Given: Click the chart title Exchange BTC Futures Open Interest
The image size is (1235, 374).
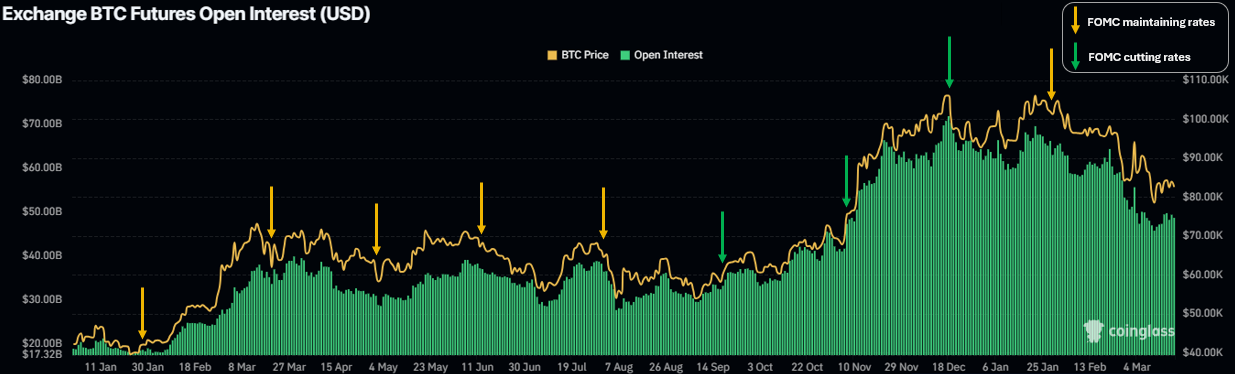Looking at the screenshot, I should coord(187,16).
